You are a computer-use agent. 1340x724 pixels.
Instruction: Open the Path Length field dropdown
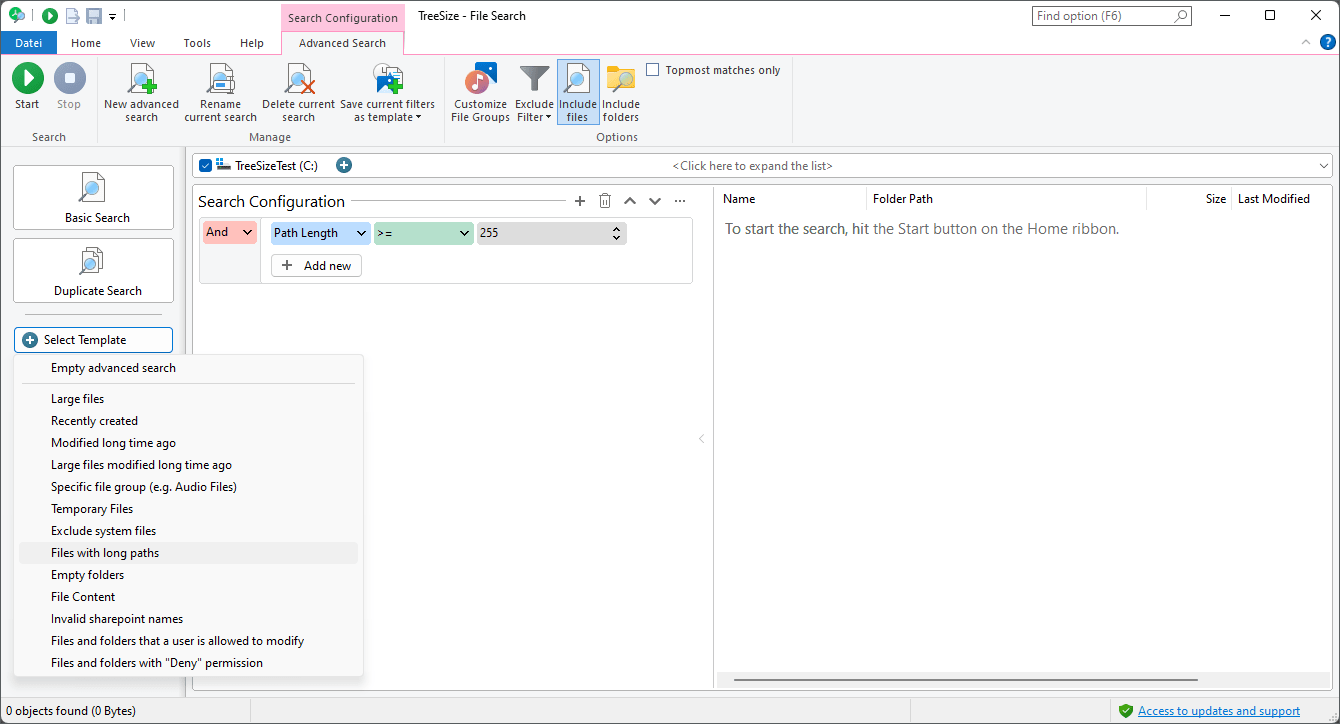point(320,233)
